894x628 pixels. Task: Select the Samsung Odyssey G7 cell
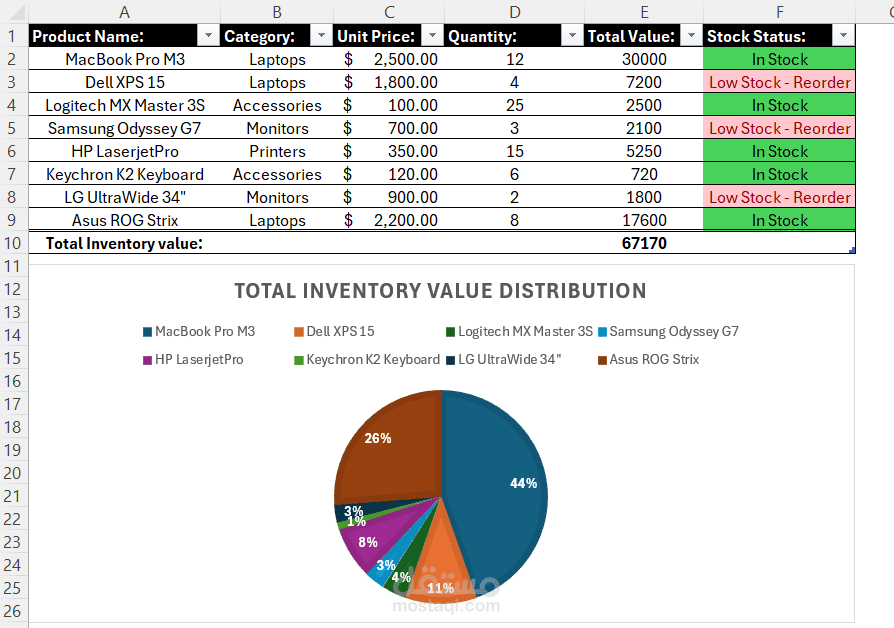(124, 128)
